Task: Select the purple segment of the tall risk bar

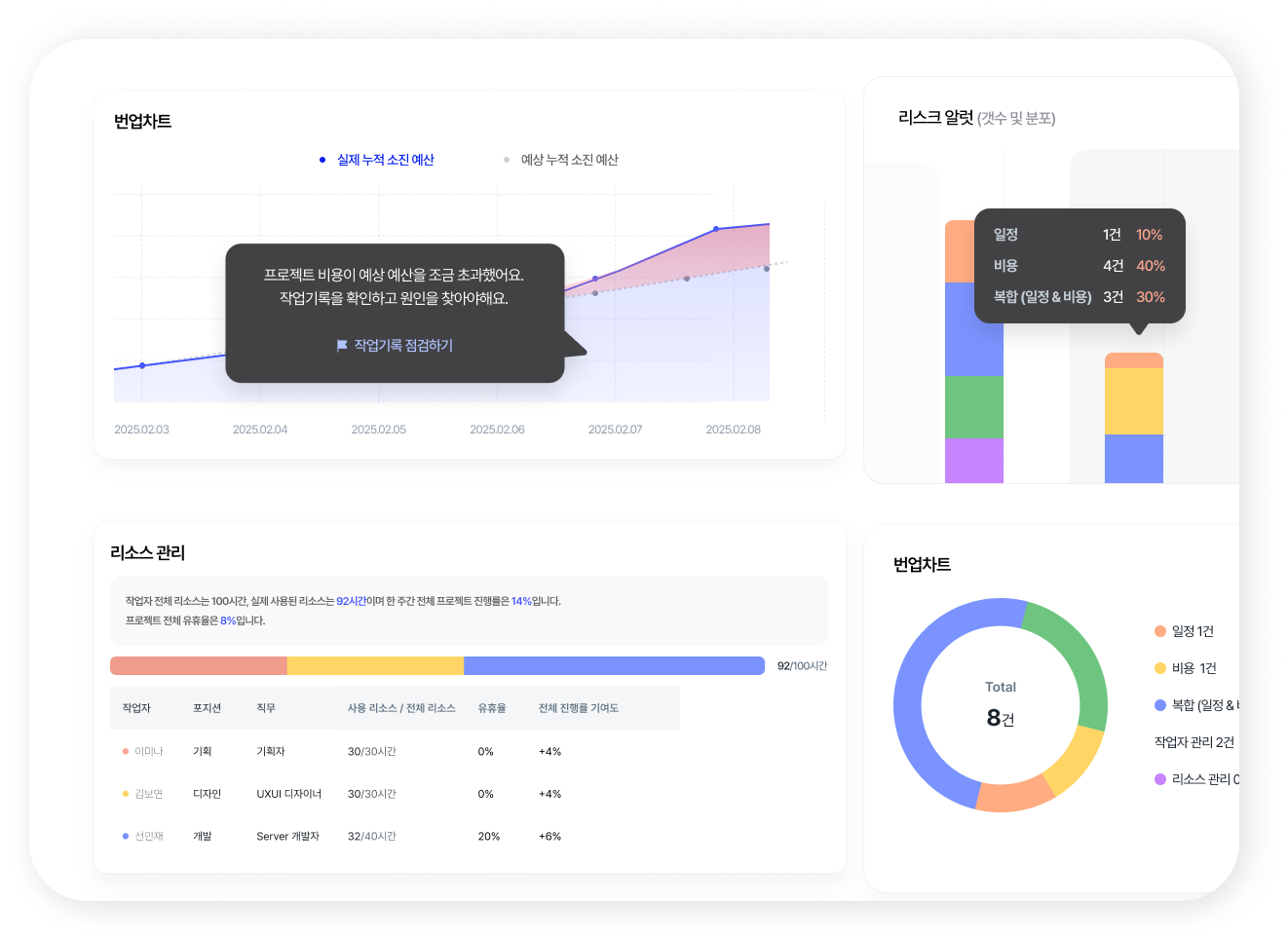Action: pos(974,461)
